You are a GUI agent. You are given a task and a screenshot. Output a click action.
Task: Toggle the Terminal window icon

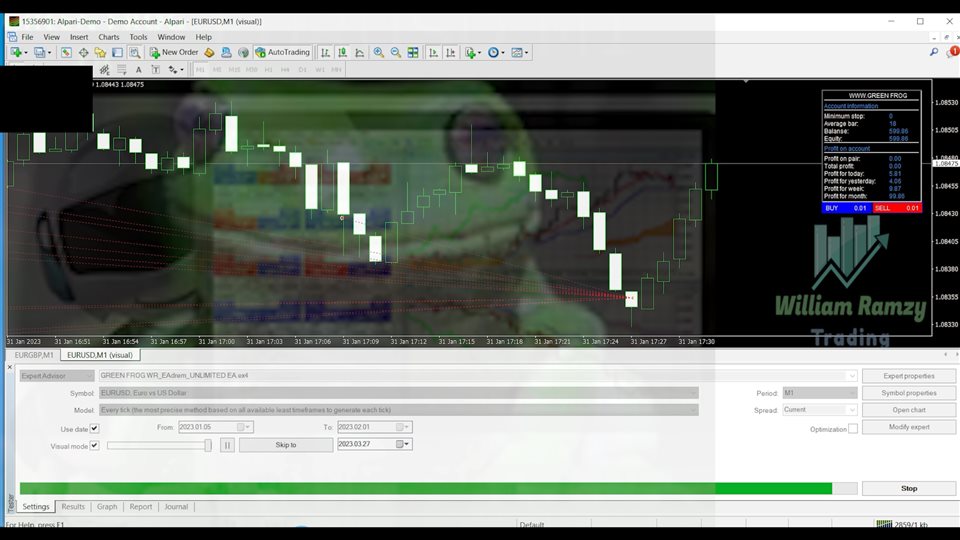(x=118, y=53)
